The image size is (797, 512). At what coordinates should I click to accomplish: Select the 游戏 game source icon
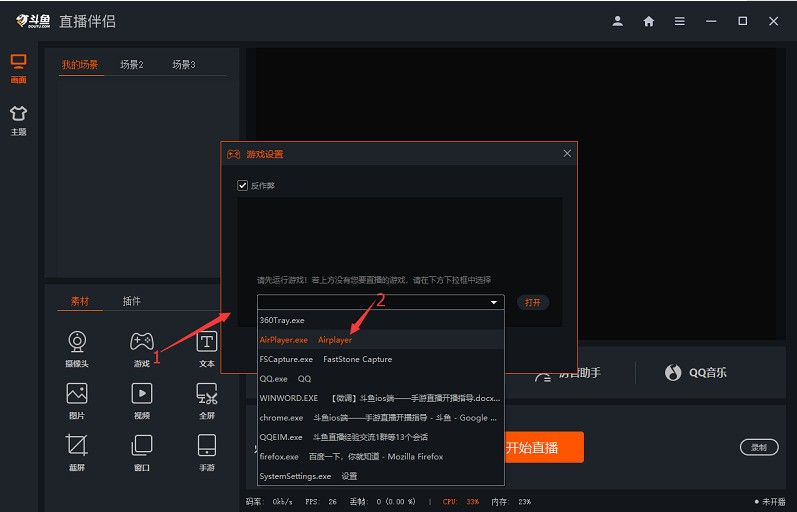tap(142, 343)
